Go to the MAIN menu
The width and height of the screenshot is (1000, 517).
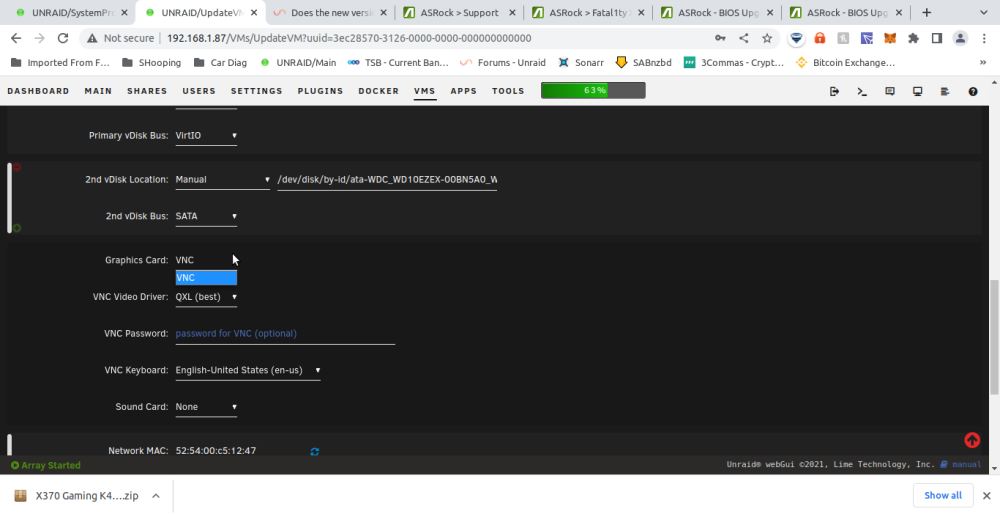click(x=98, y=91)
